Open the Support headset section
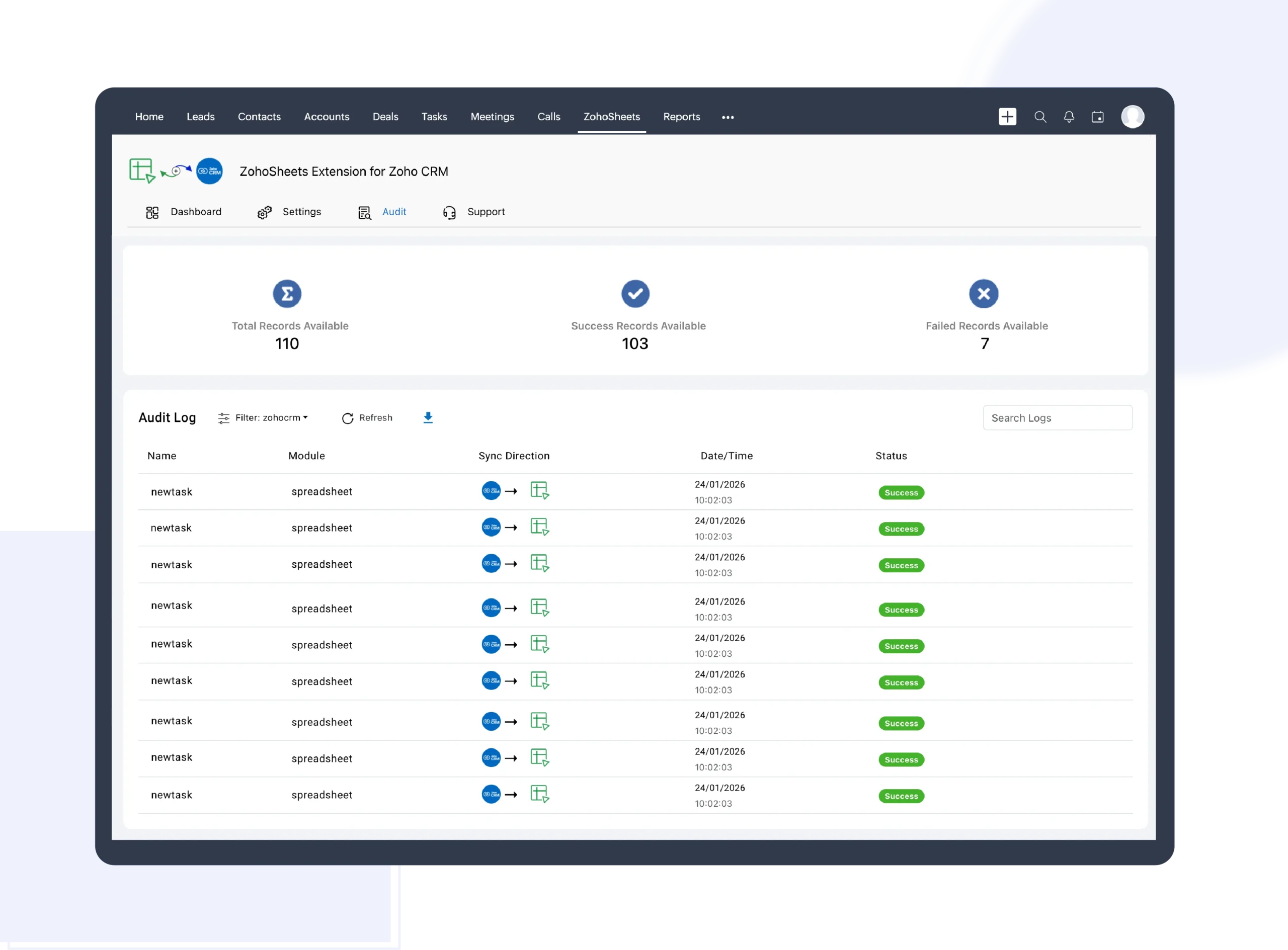 click(486, 212)
